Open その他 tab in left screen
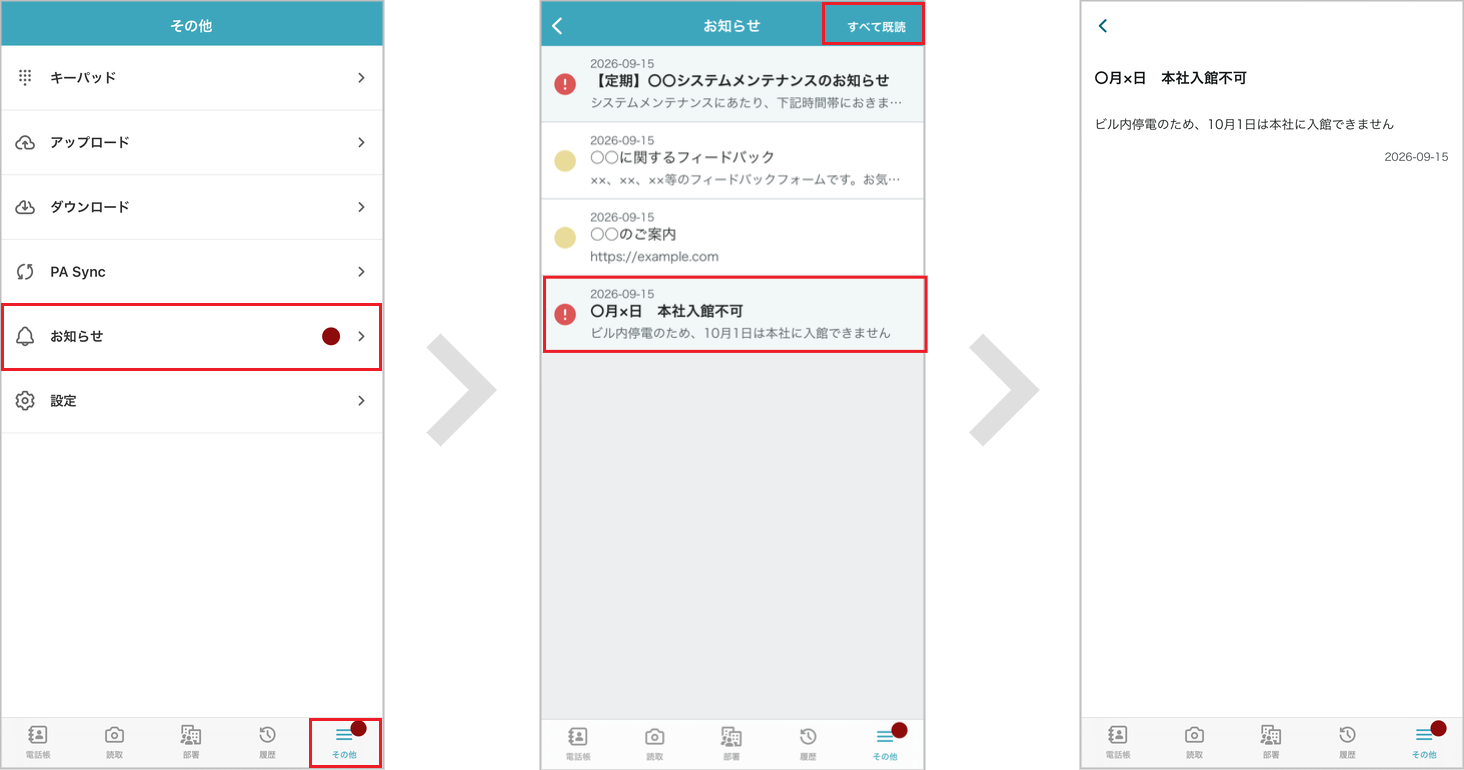Screen dimensions: 1464x770 pos(344,742)
